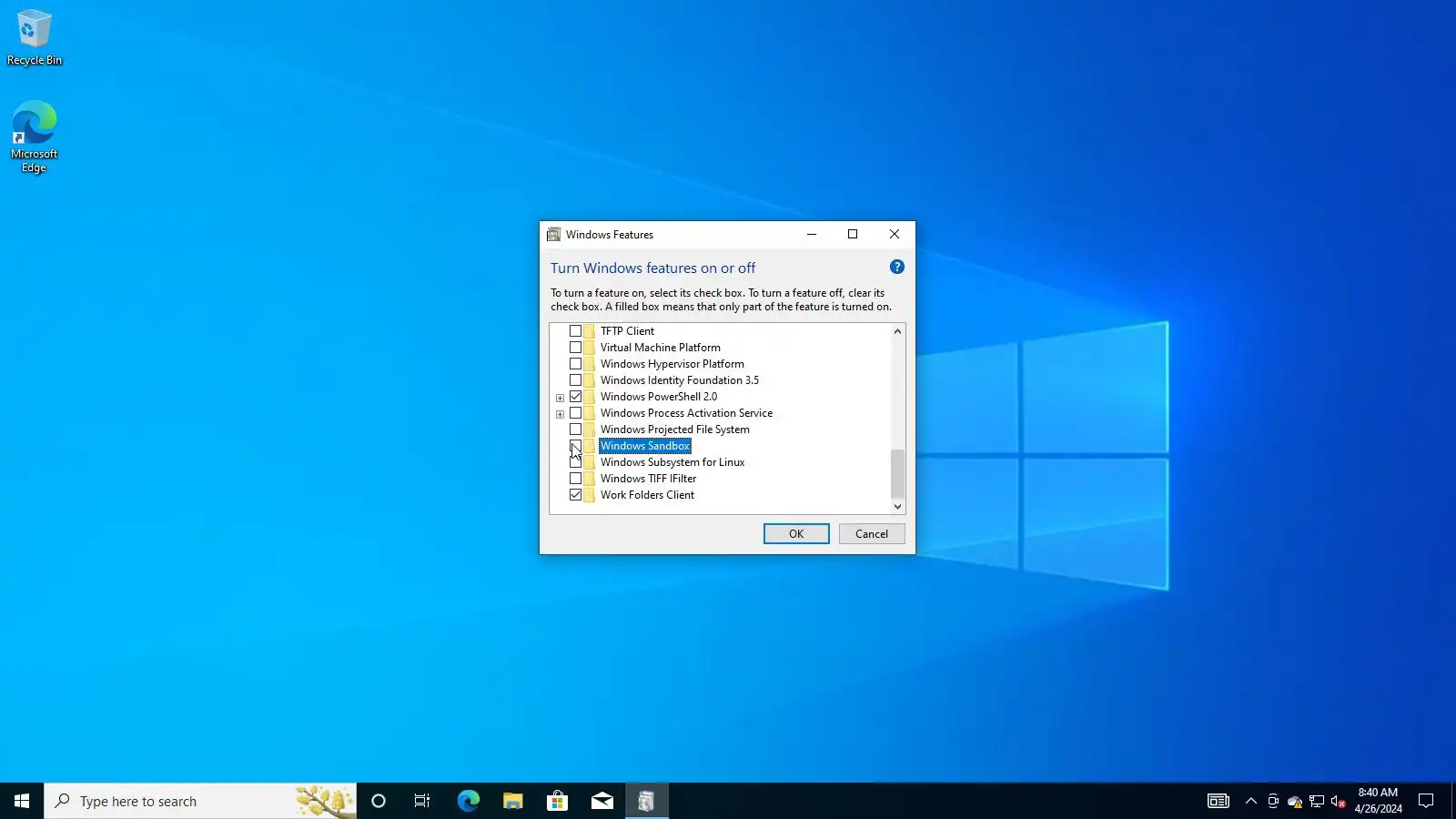The height and width of the screenshot is (819, 1456).
Task: Click the taskbar search box
Action: click(x=200, y=801)
